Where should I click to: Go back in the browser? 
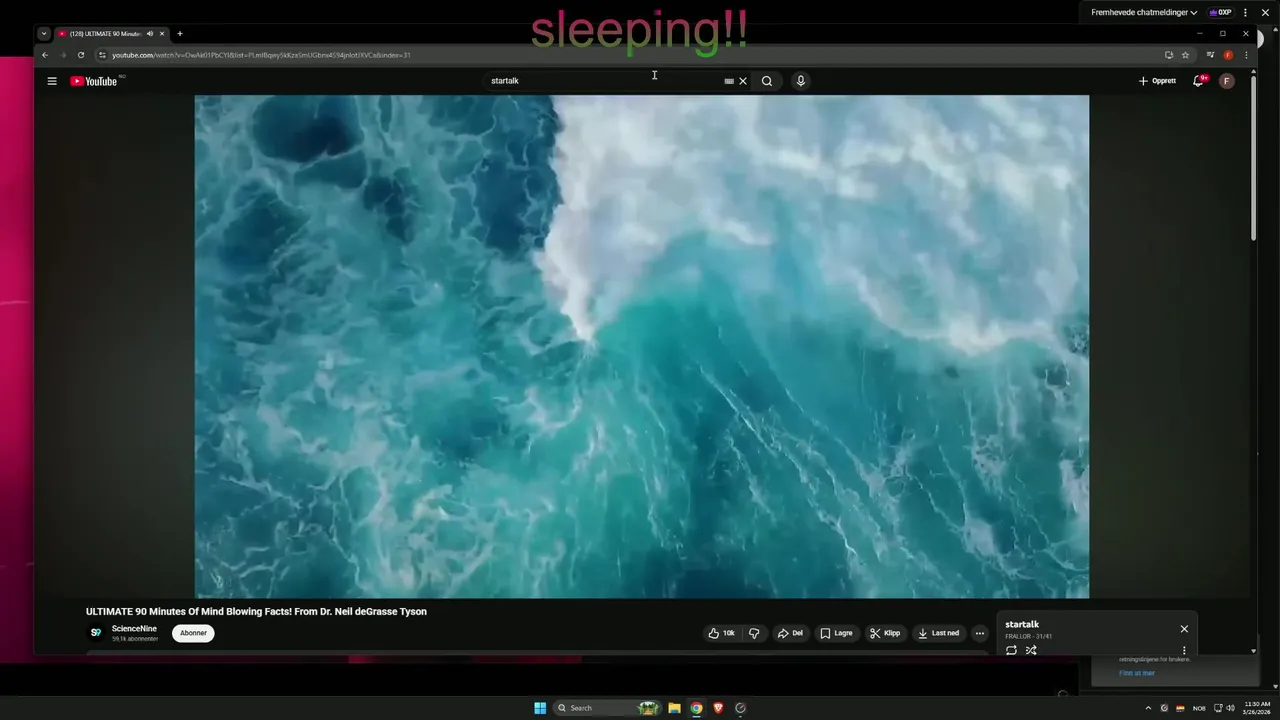(44, 55)
